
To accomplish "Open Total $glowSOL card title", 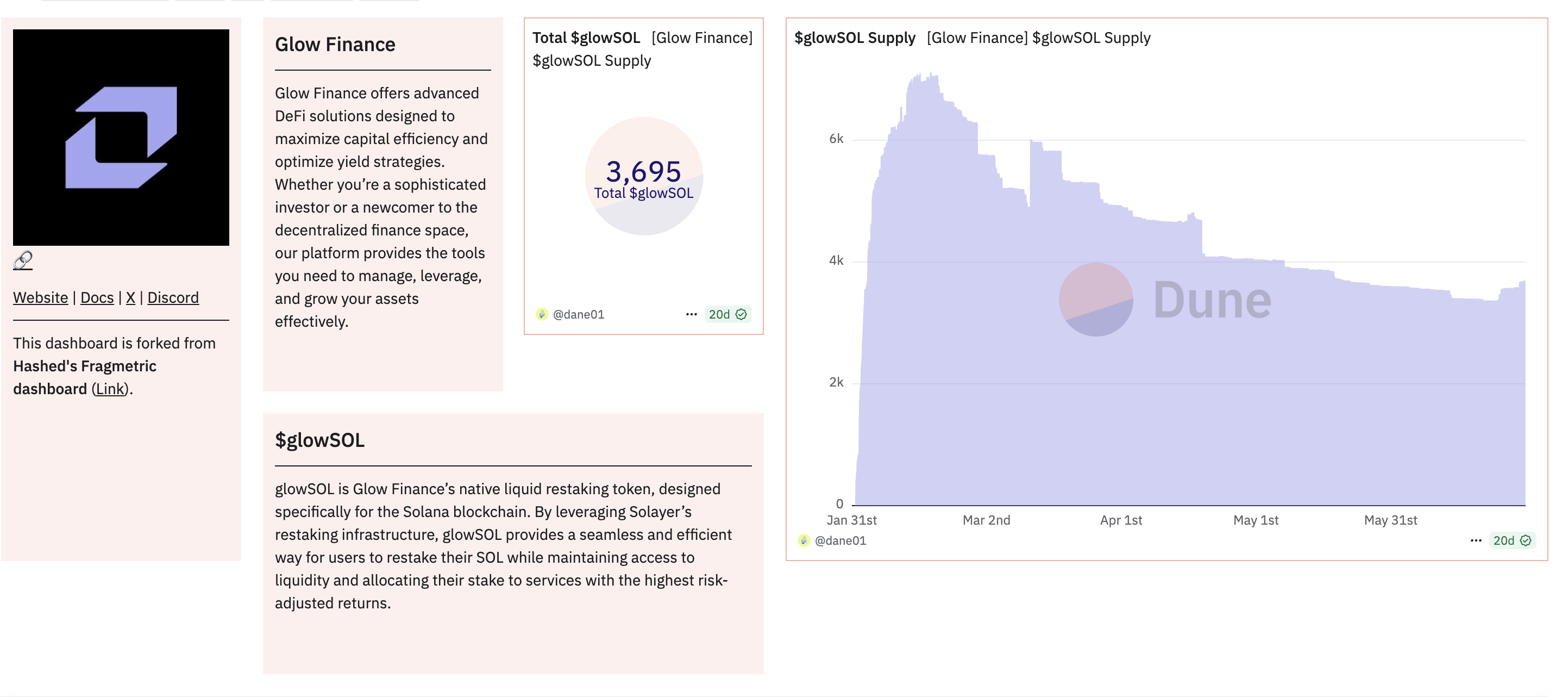I will [x=586, y=38].
